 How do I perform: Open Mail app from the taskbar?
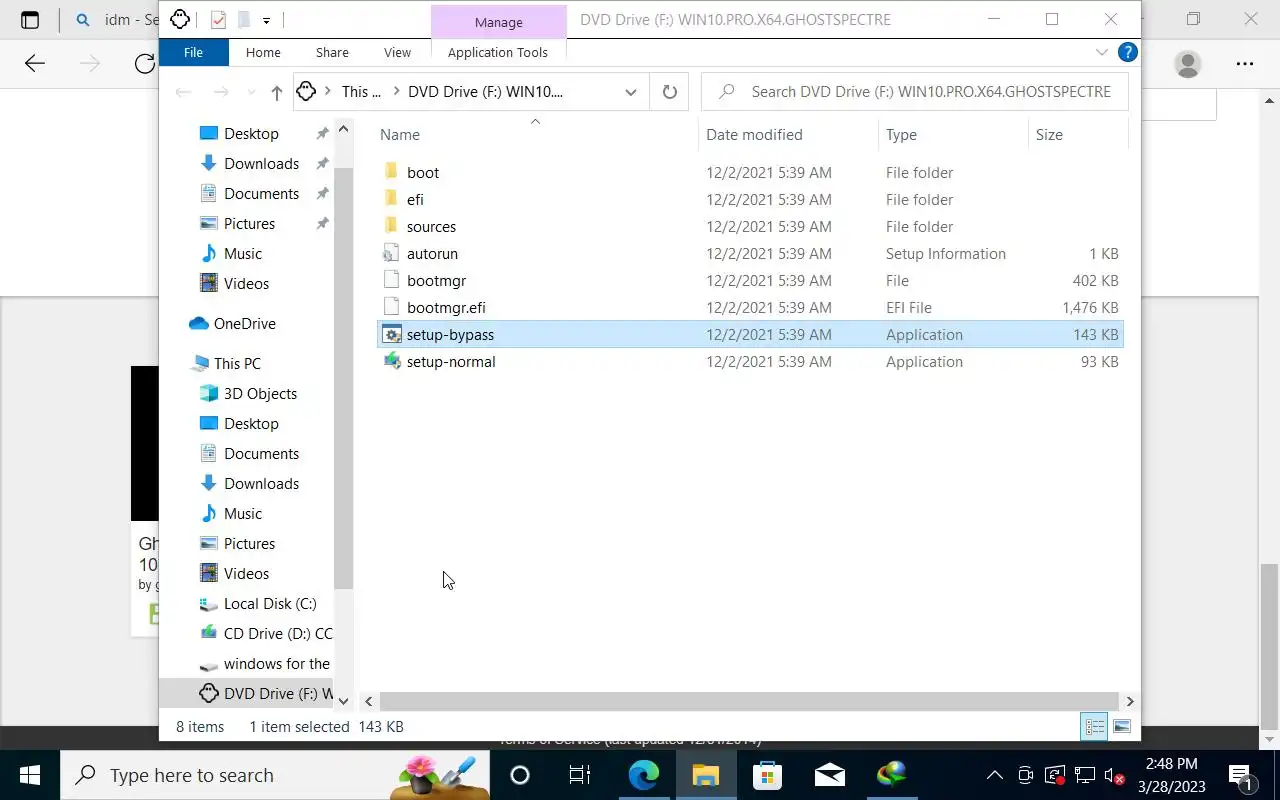coord(829,775)
